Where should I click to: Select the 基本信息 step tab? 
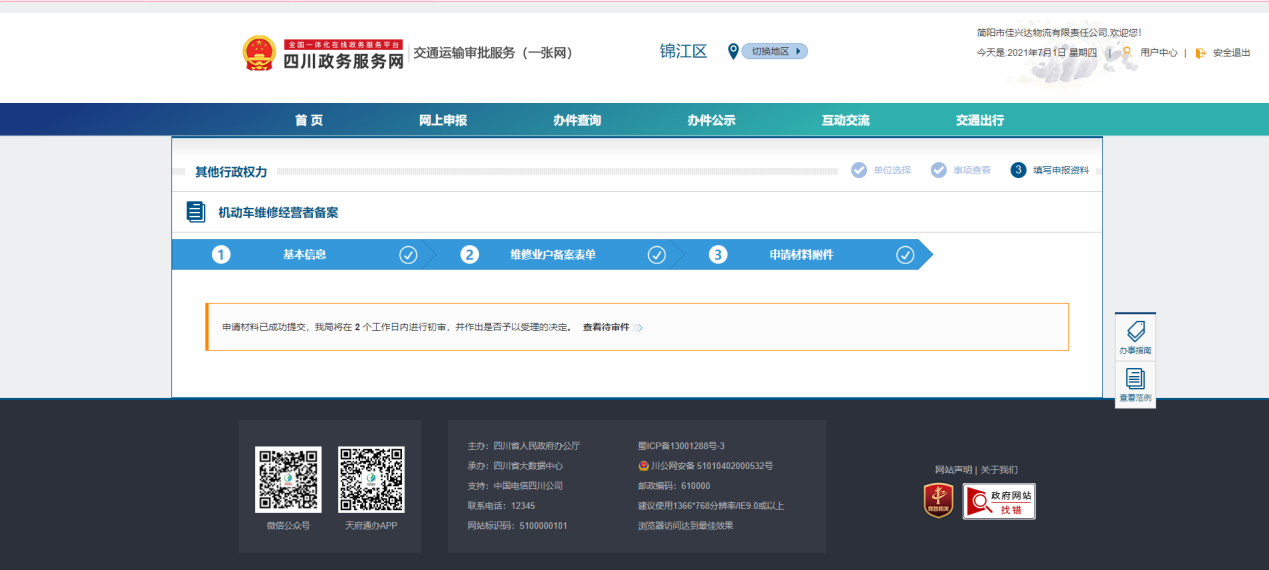coord(304,255)
